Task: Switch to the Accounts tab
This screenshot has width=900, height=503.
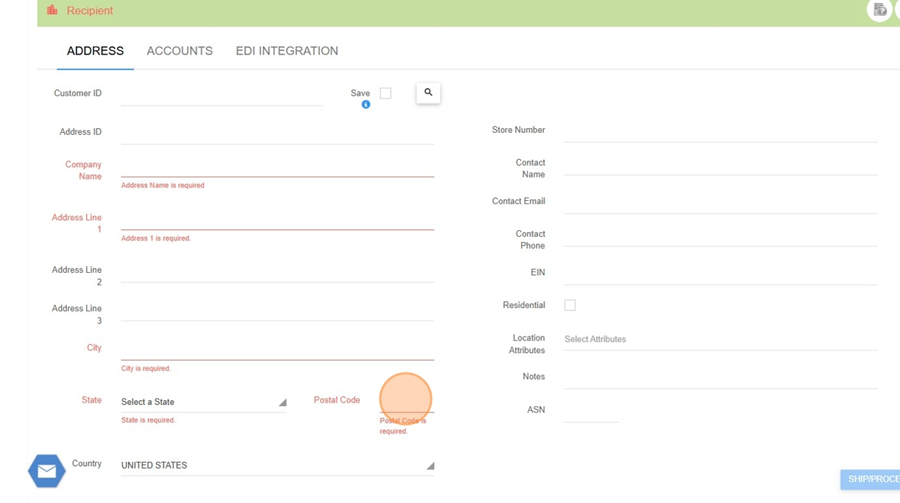Action: click(180, 51)
